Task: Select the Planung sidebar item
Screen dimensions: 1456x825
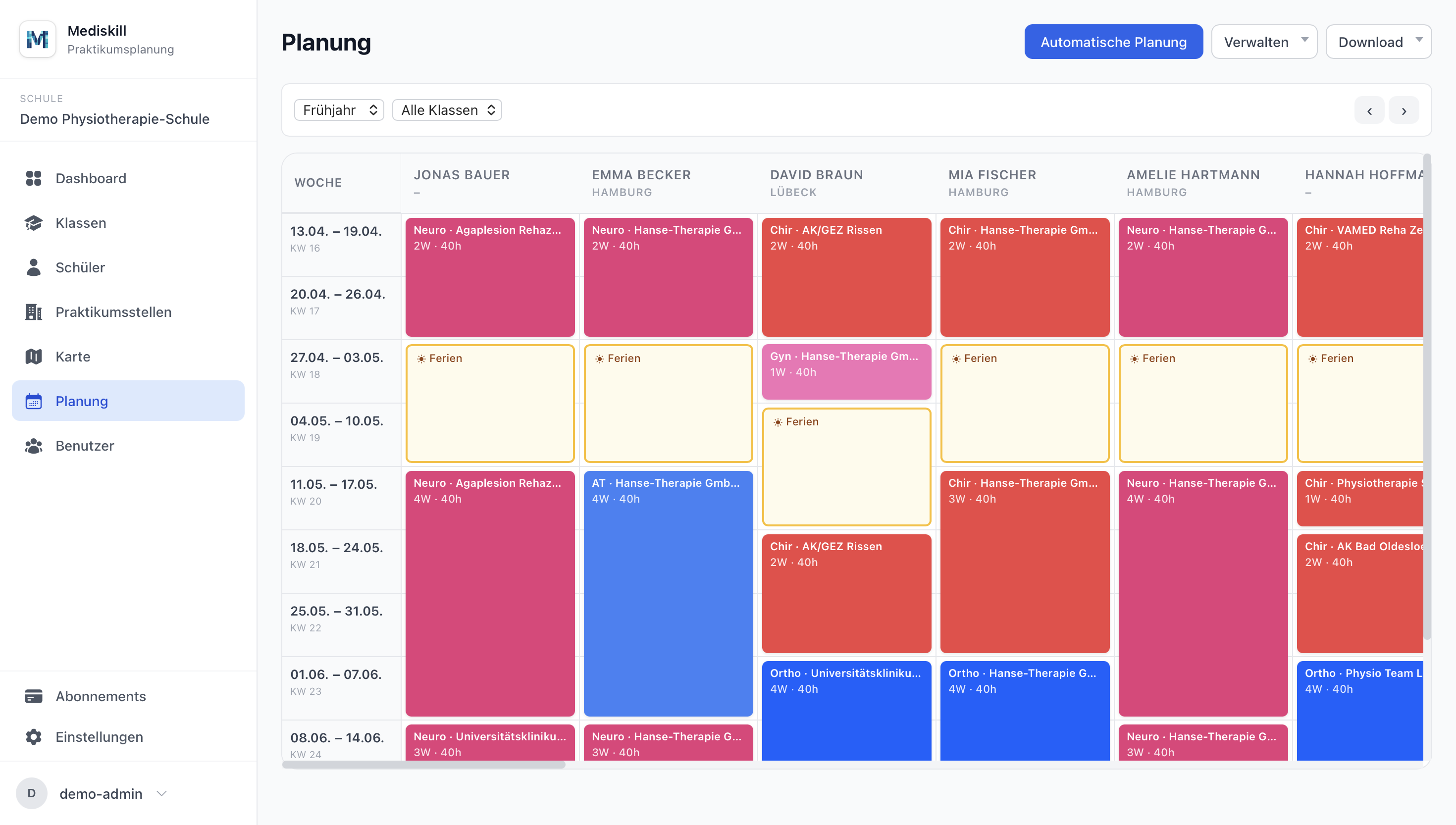Action: 128,401
